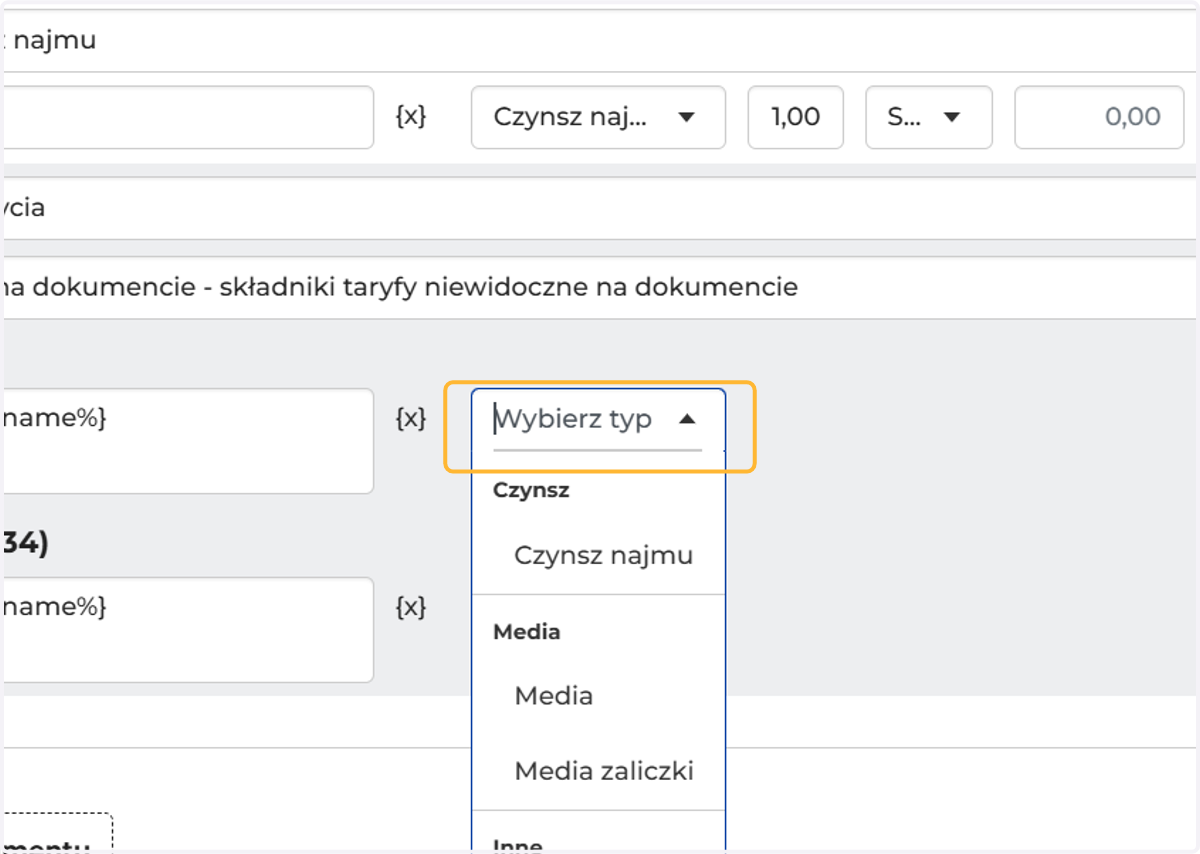Click the {x} icon beside the Wybierz typ dropdown
Viewport: 1200px width, 854px height.
tap(411, 418)
